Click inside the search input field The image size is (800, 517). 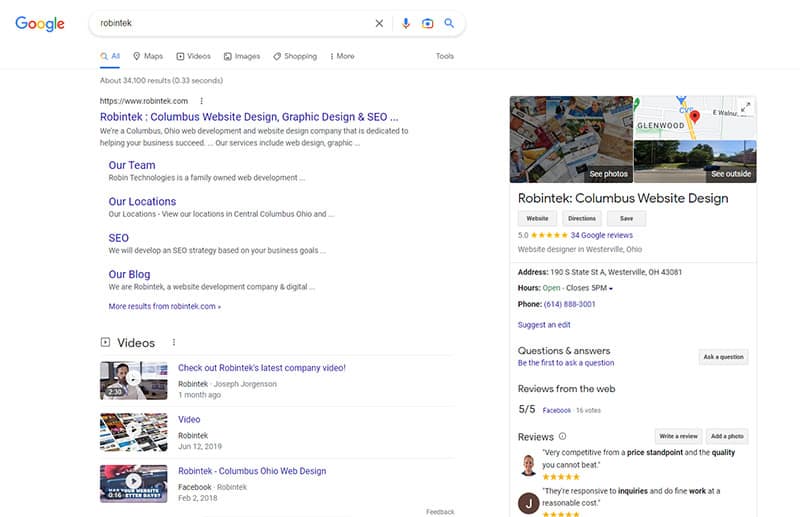(x=230, y=24)
